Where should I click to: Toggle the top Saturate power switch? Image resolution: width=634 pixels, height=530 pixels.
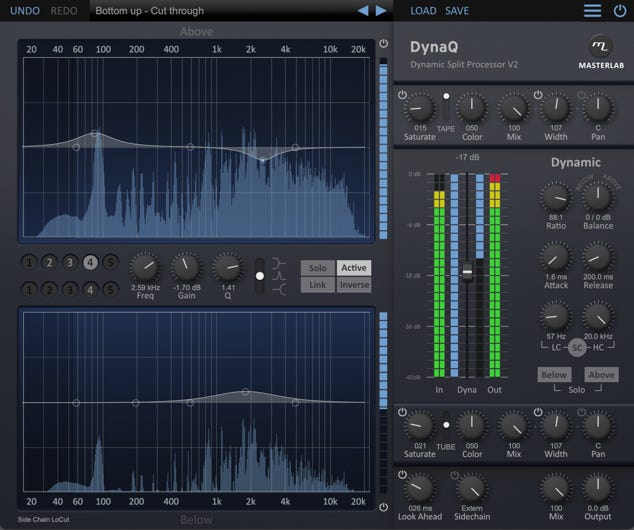click(403, 96)
